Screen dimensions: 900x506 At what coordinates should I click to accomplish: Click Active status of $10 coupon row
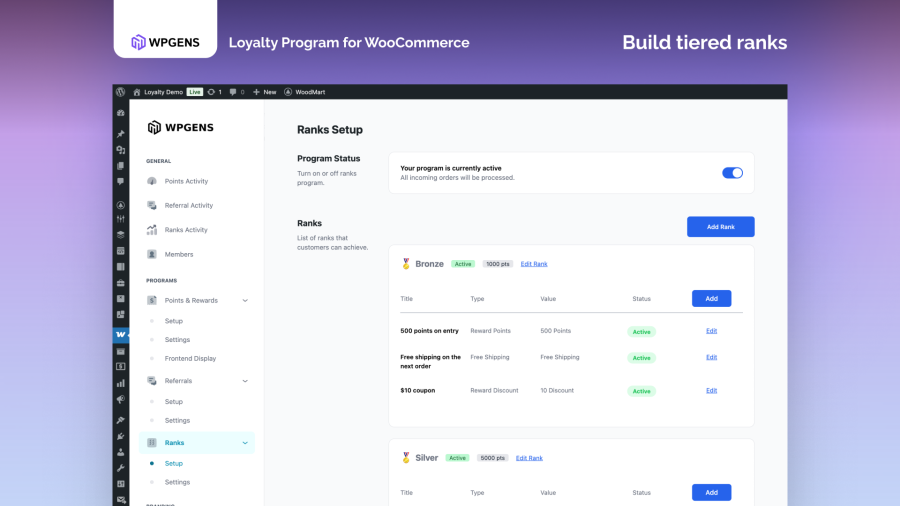[641, 391]
